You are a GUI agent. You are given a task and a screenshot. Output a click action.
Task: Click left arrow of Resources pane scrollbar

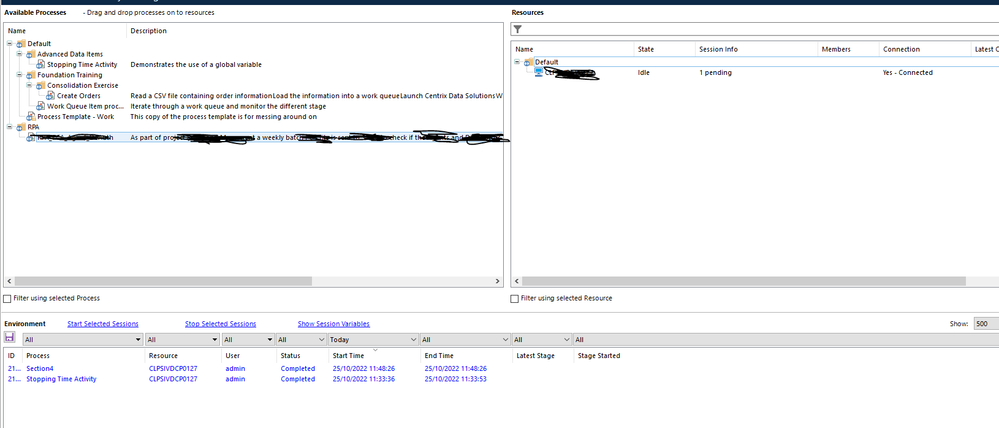tap(516, 281)
